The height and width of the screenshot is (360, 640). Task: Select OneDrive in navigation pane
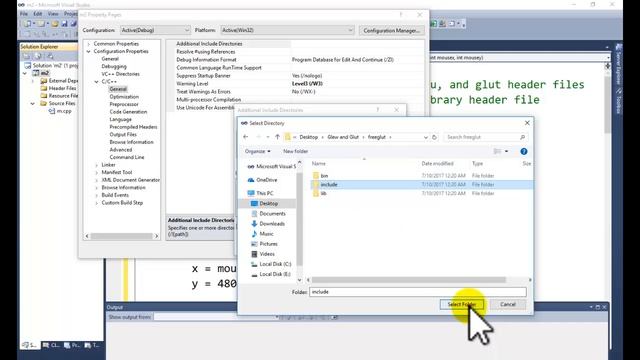pyautogui.click(x=267, y=180)
